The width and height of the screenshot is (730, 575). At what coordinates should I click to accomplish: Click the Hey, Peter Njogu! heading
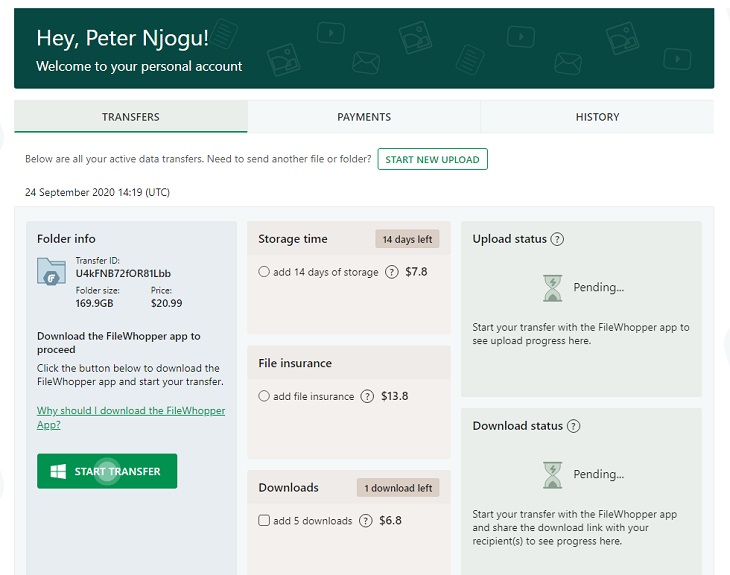122,38
